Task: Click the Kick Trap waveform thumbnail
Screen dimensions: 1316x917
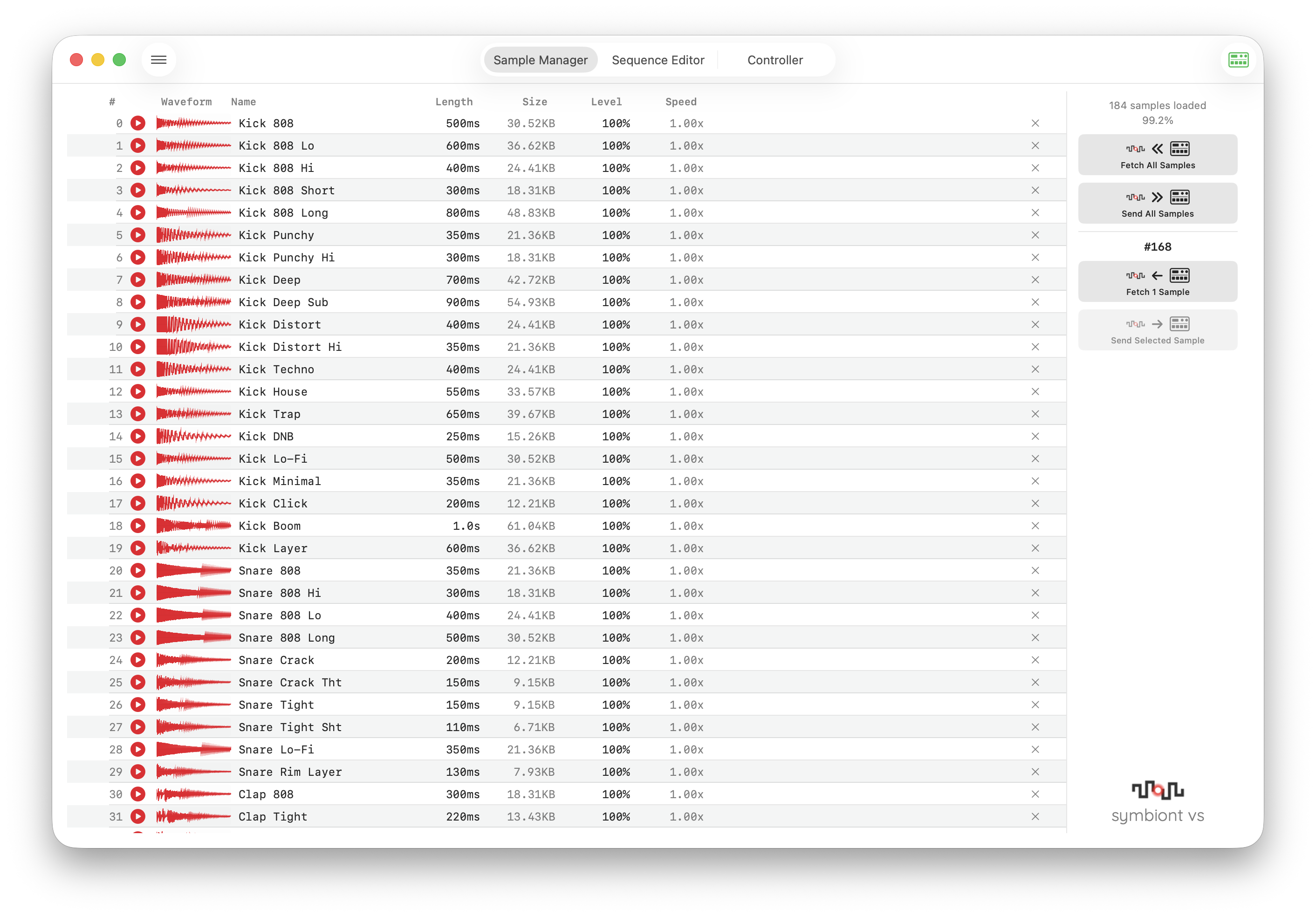Action: 193,414
